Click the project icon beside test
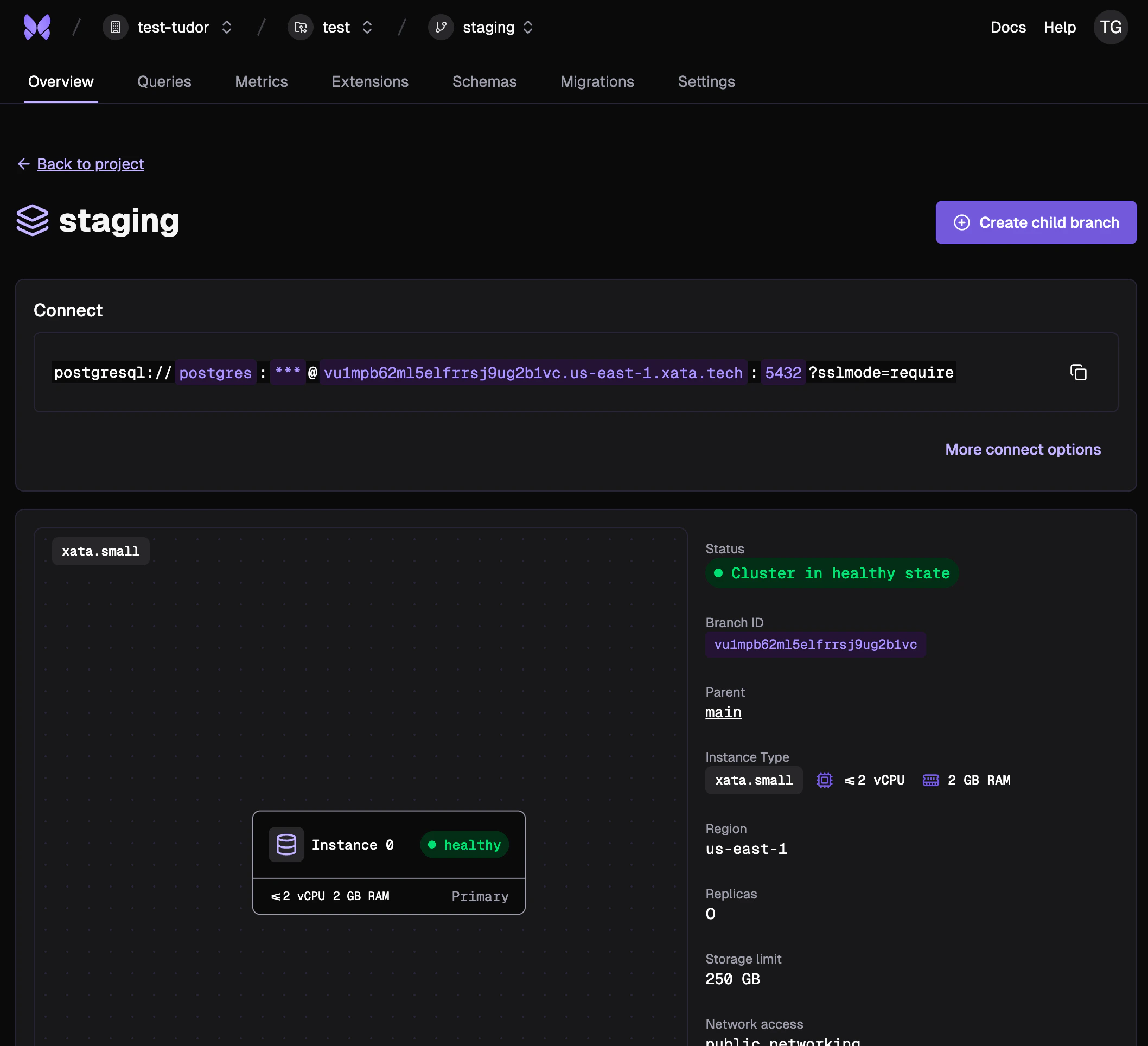Image resolution: width=1148 pixels, height=1046 pixels. (300, 27)
